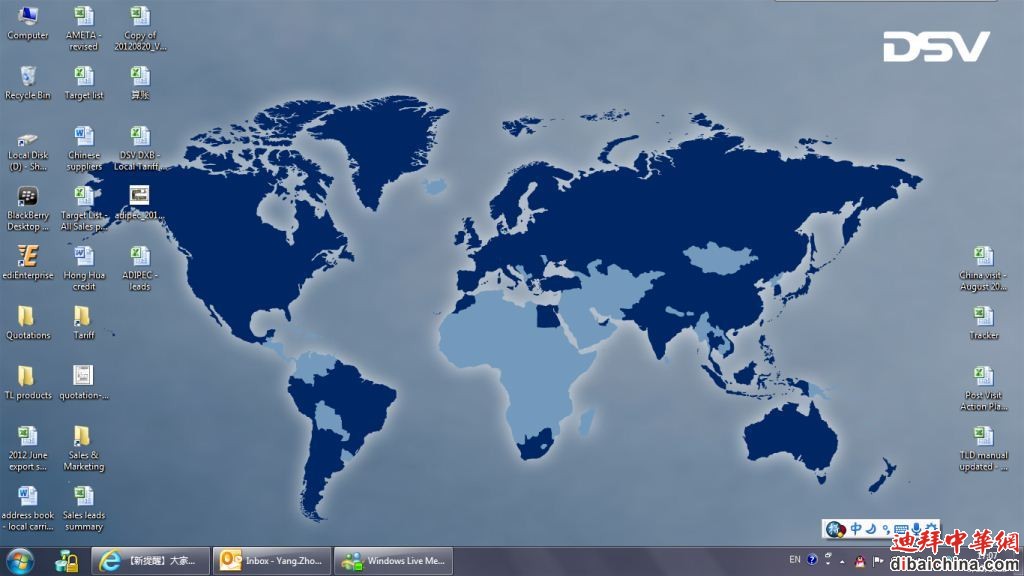Select the Tracker spreadsheet icon
1024x576 pixels.
click(x=983, y=323)
